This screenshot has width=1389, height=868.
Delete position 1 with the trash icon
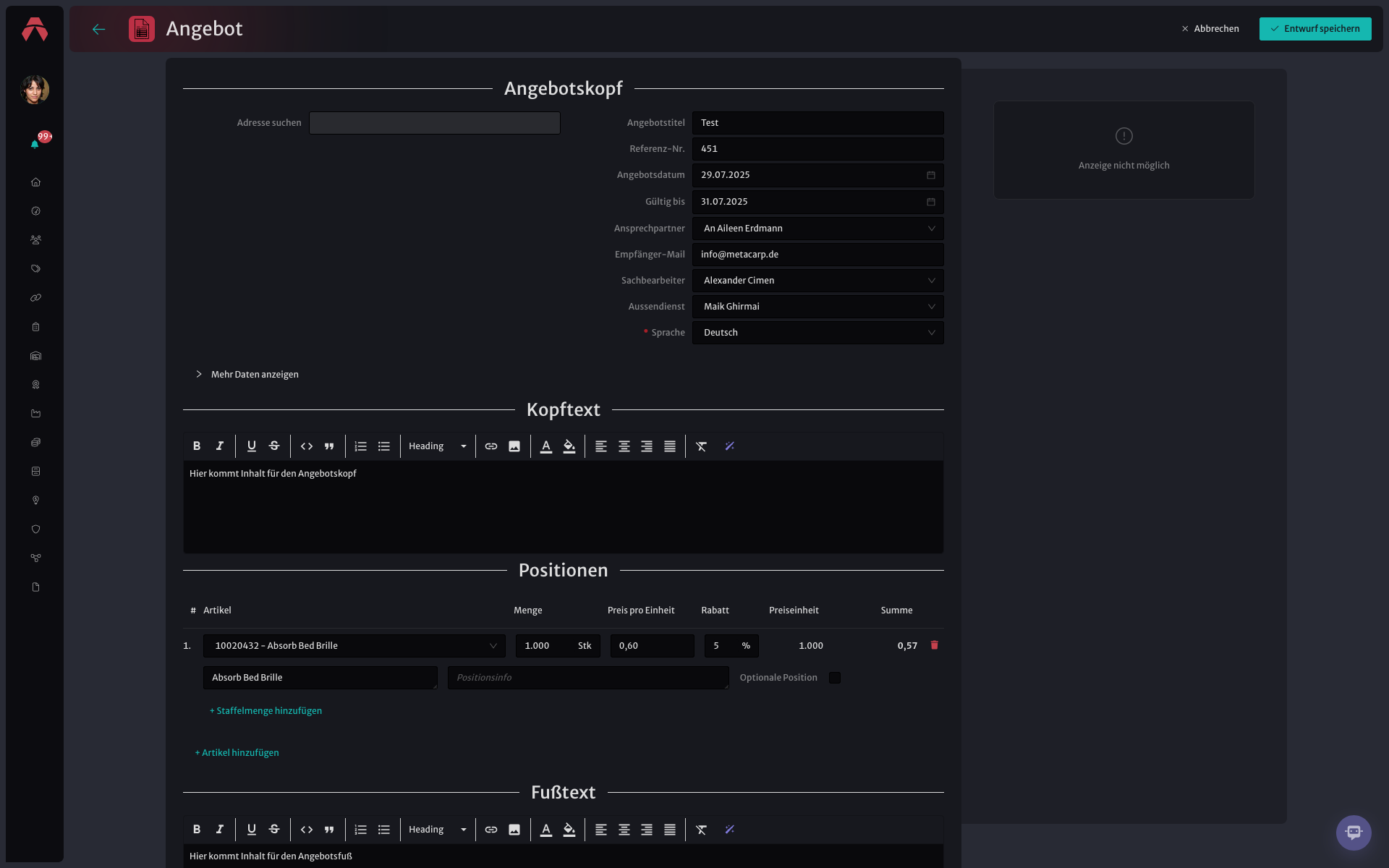[934, 645]
